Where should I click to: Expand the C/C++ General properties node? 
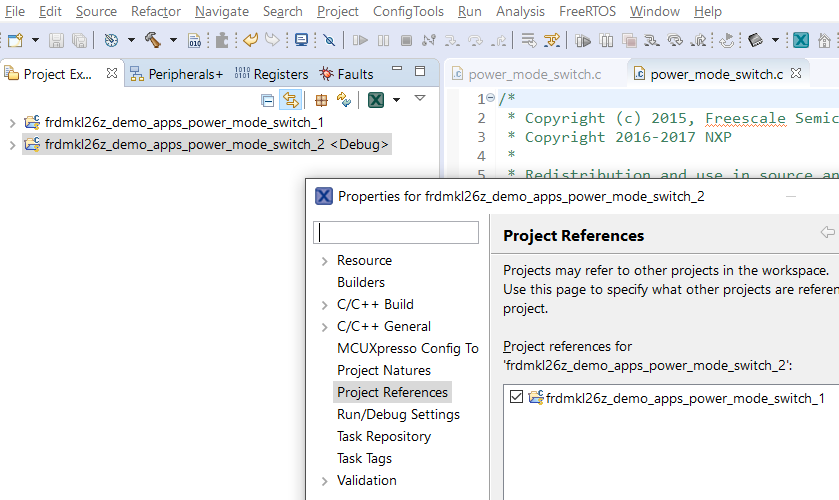click(x=324, y=327)
